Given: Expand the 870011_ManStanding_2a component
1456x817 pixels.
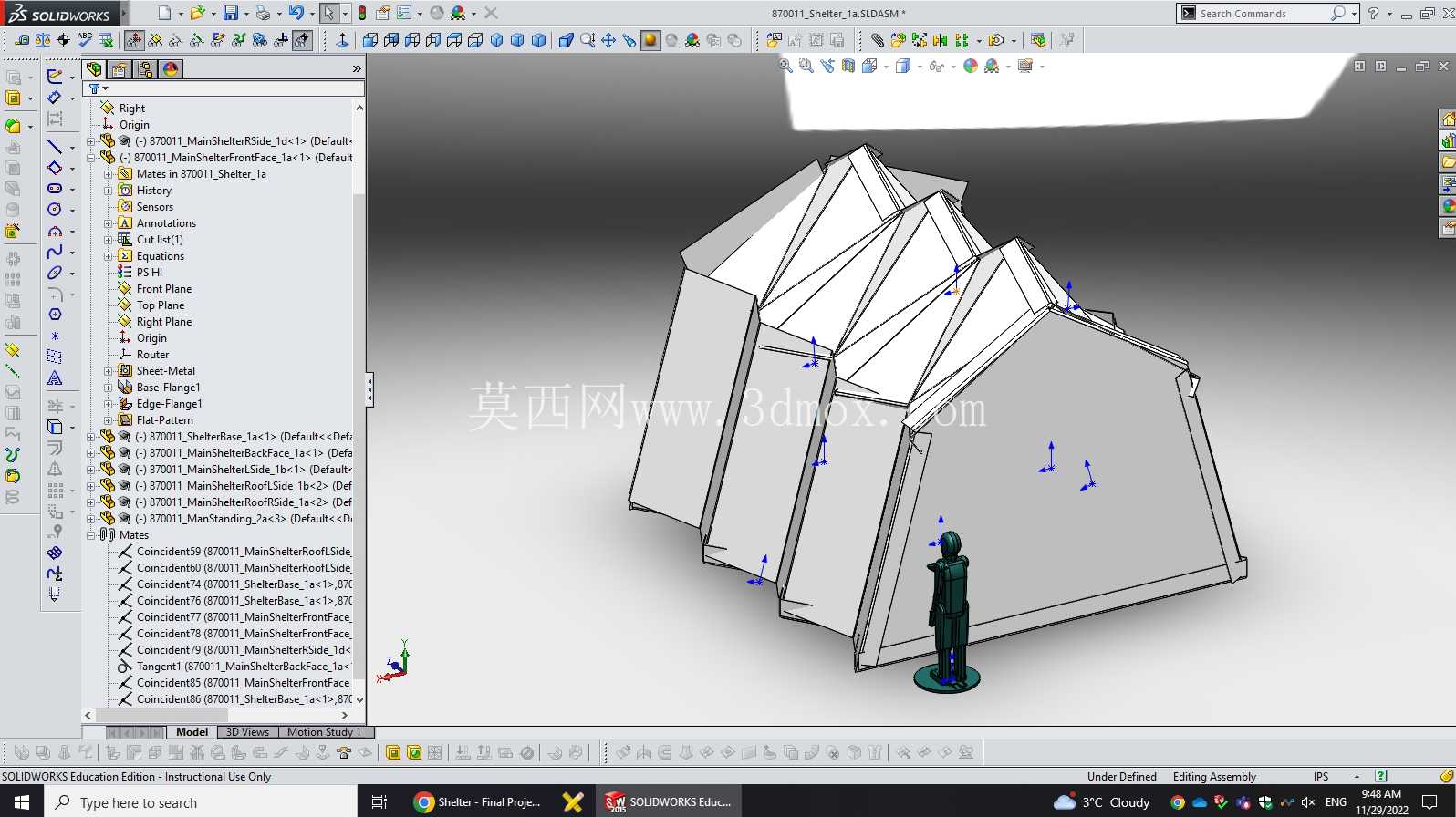Looking at the screenshot, I should (91, 519).
